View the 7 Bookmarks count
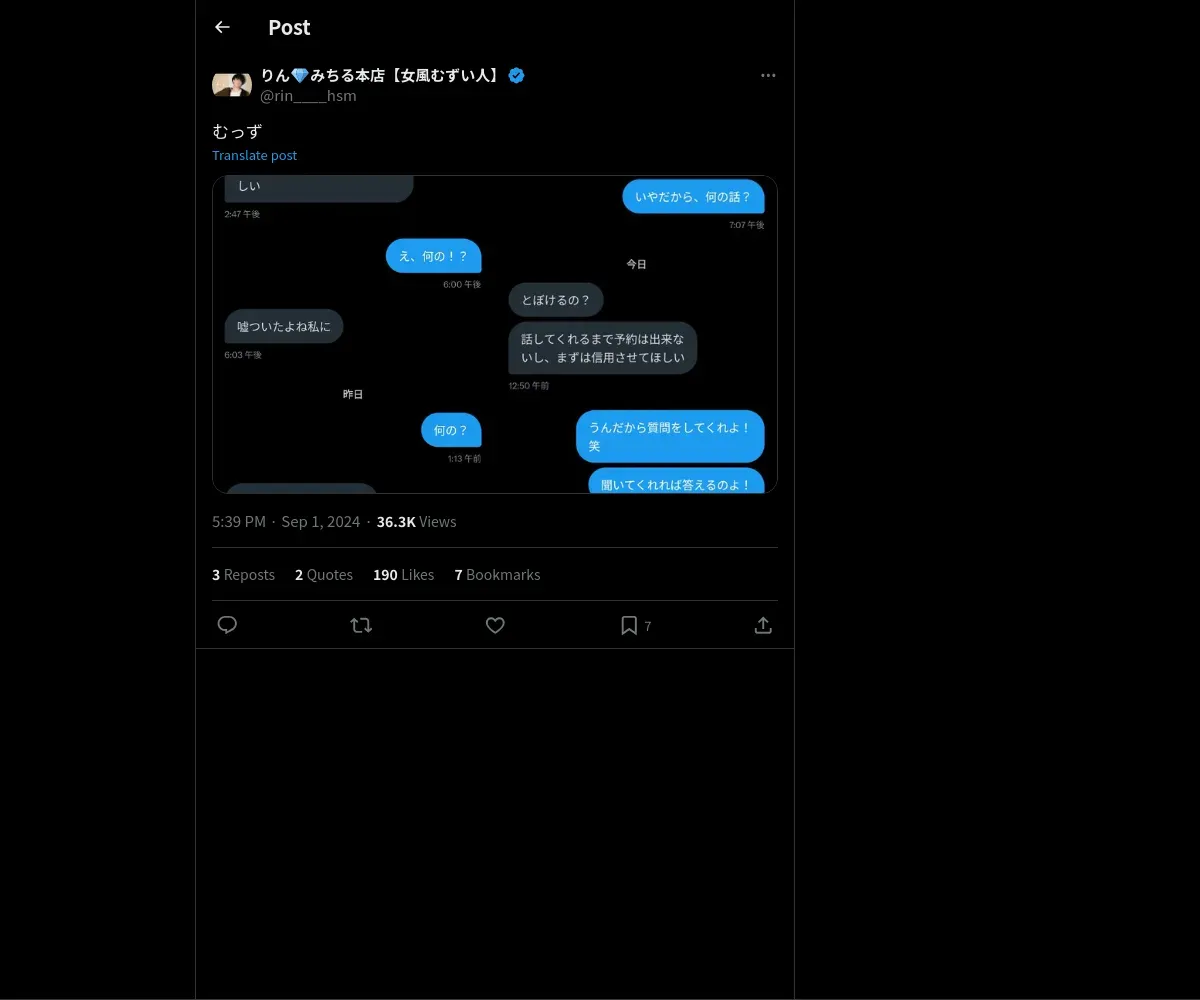Screen dimensions: 1200x1000 tap(497, 575)
